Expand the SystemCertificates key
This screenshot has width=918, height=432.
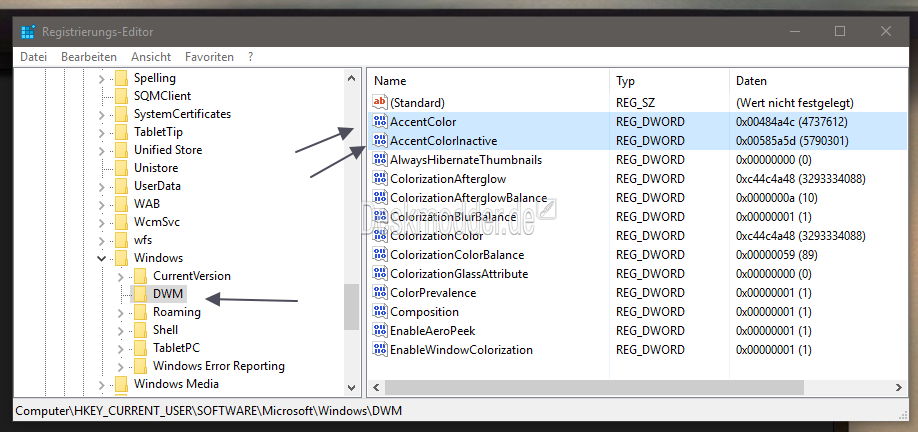point(102,115)
